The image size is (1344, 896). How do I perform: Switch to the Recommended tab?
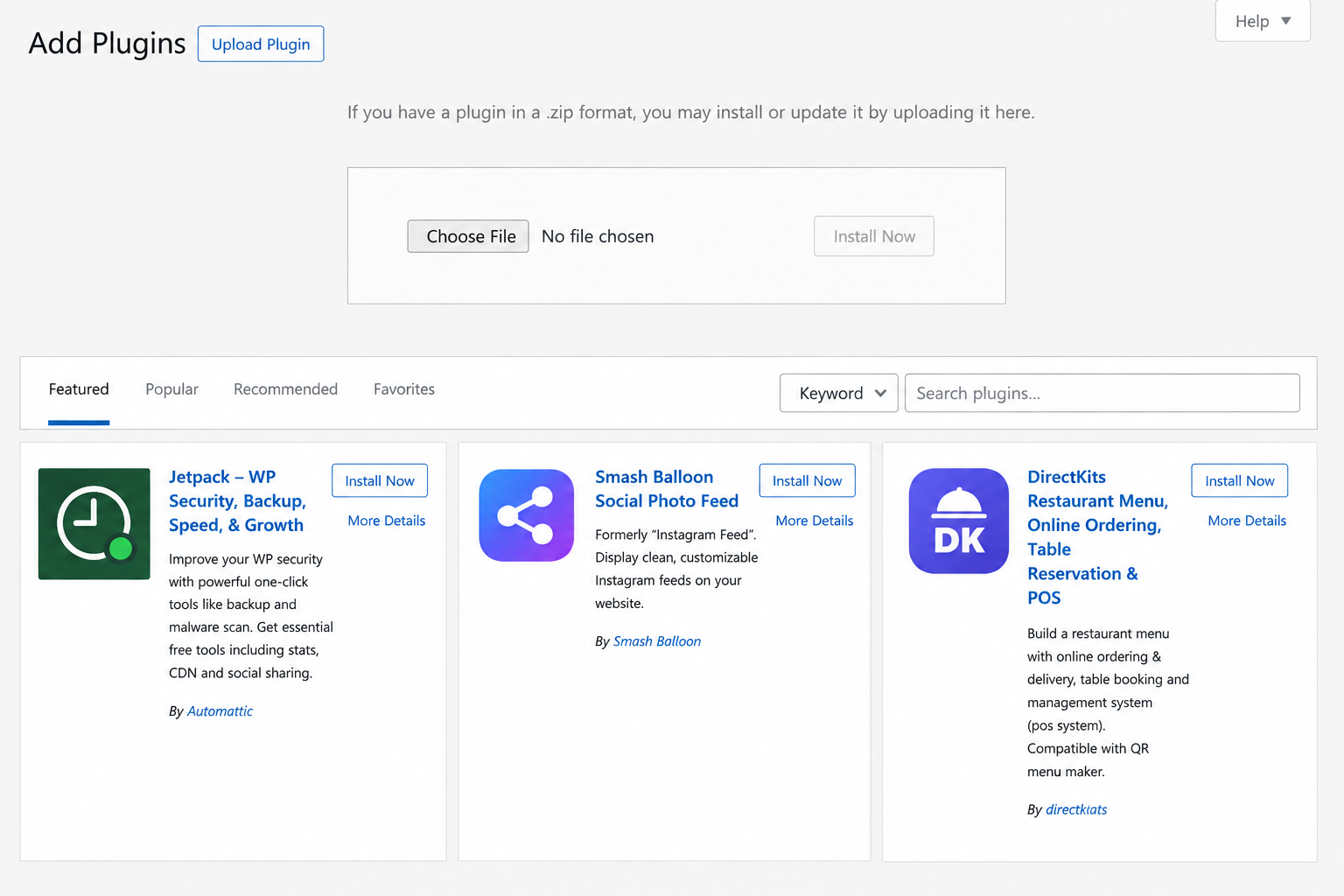285,389
